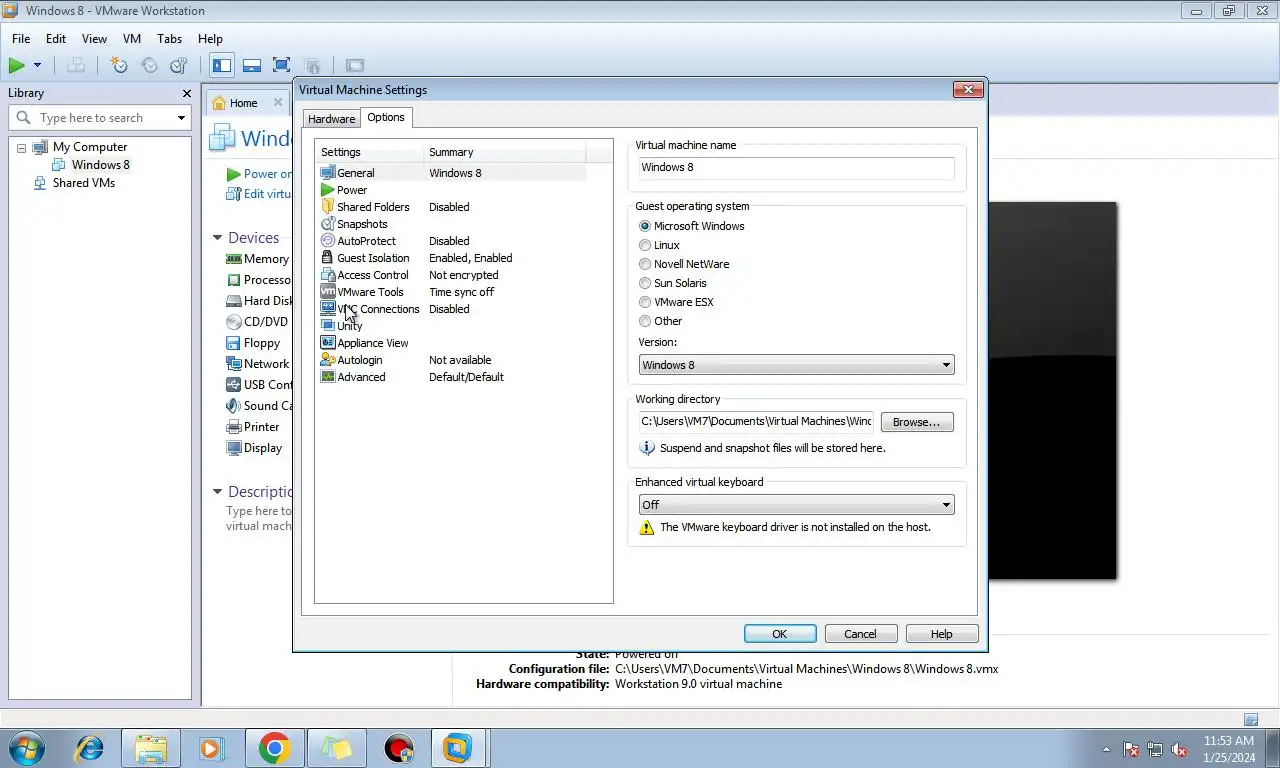Image resolution: width=1280 pixels, height=768 pixels.
Task: Open the Enhanced virtual keyboard dropdown
Action: [797, 505]
